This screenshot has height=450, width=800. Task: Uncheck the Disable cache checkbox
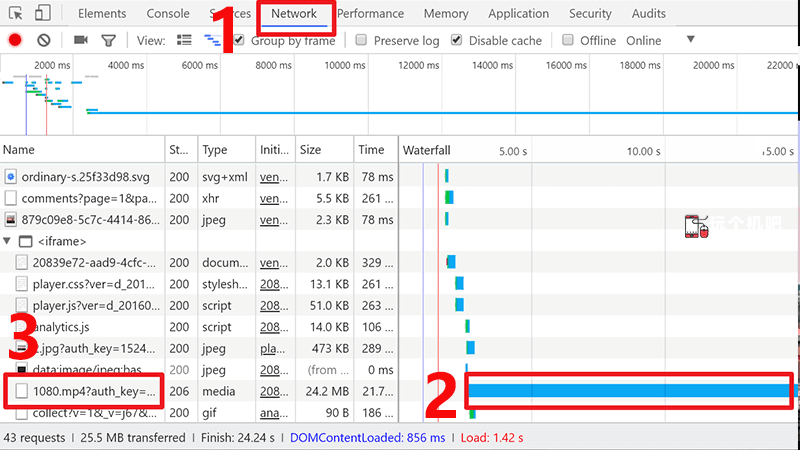(457, 40)
